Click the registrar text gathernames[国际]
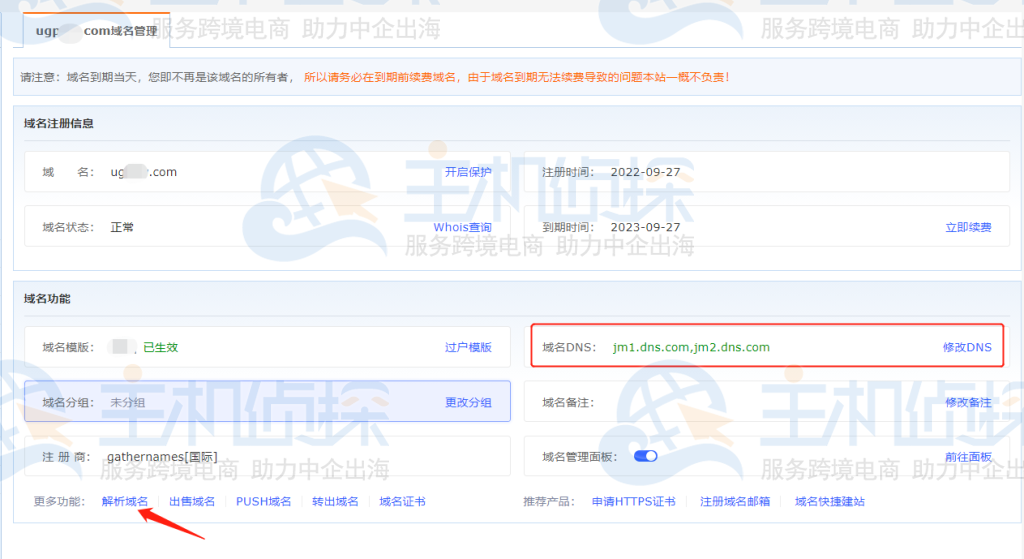The height and width of the screenshot is (559, 1024). [x=162, y=456]
